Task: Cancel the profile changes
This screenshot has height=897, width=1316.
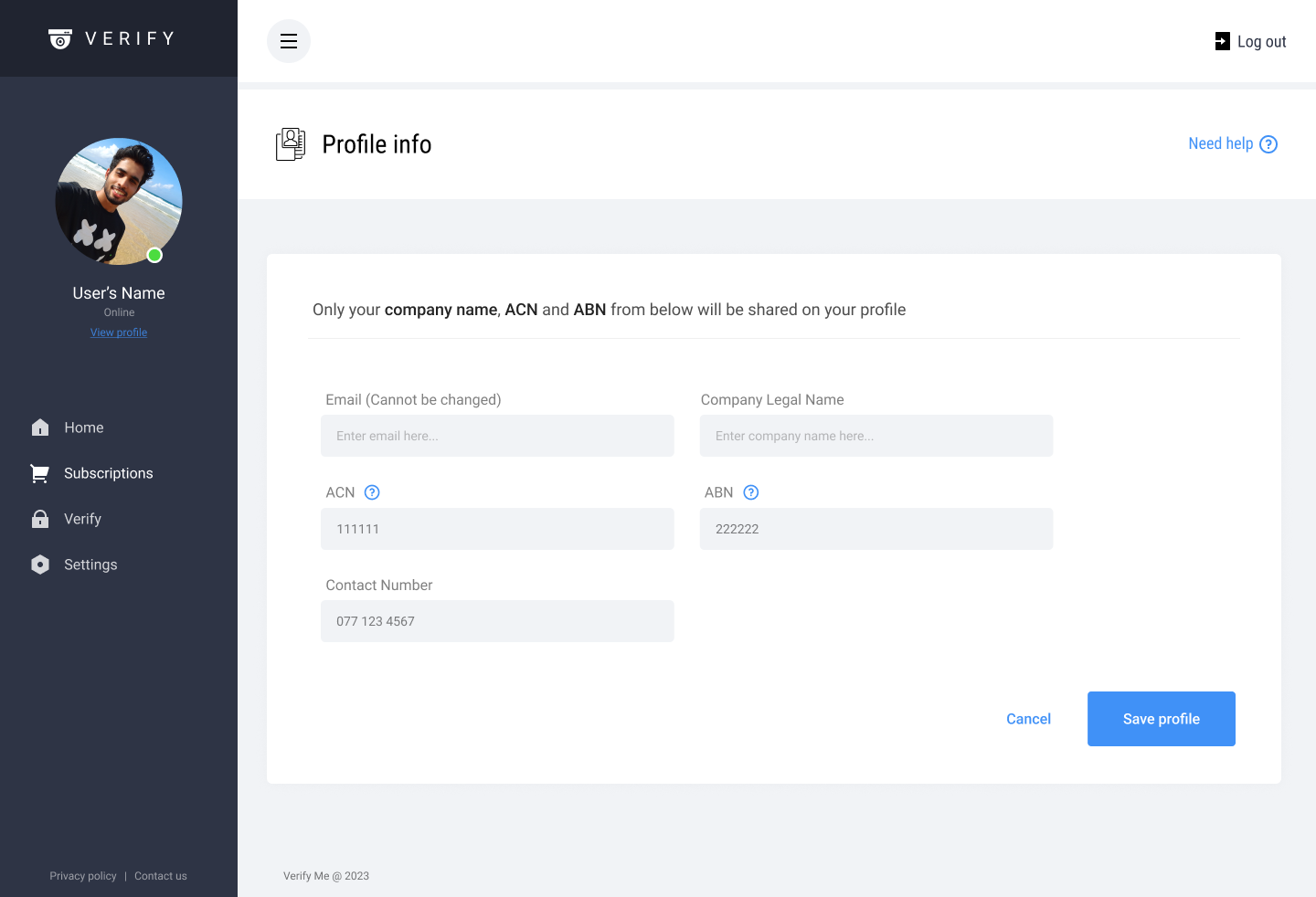Action: (1028, 719)
